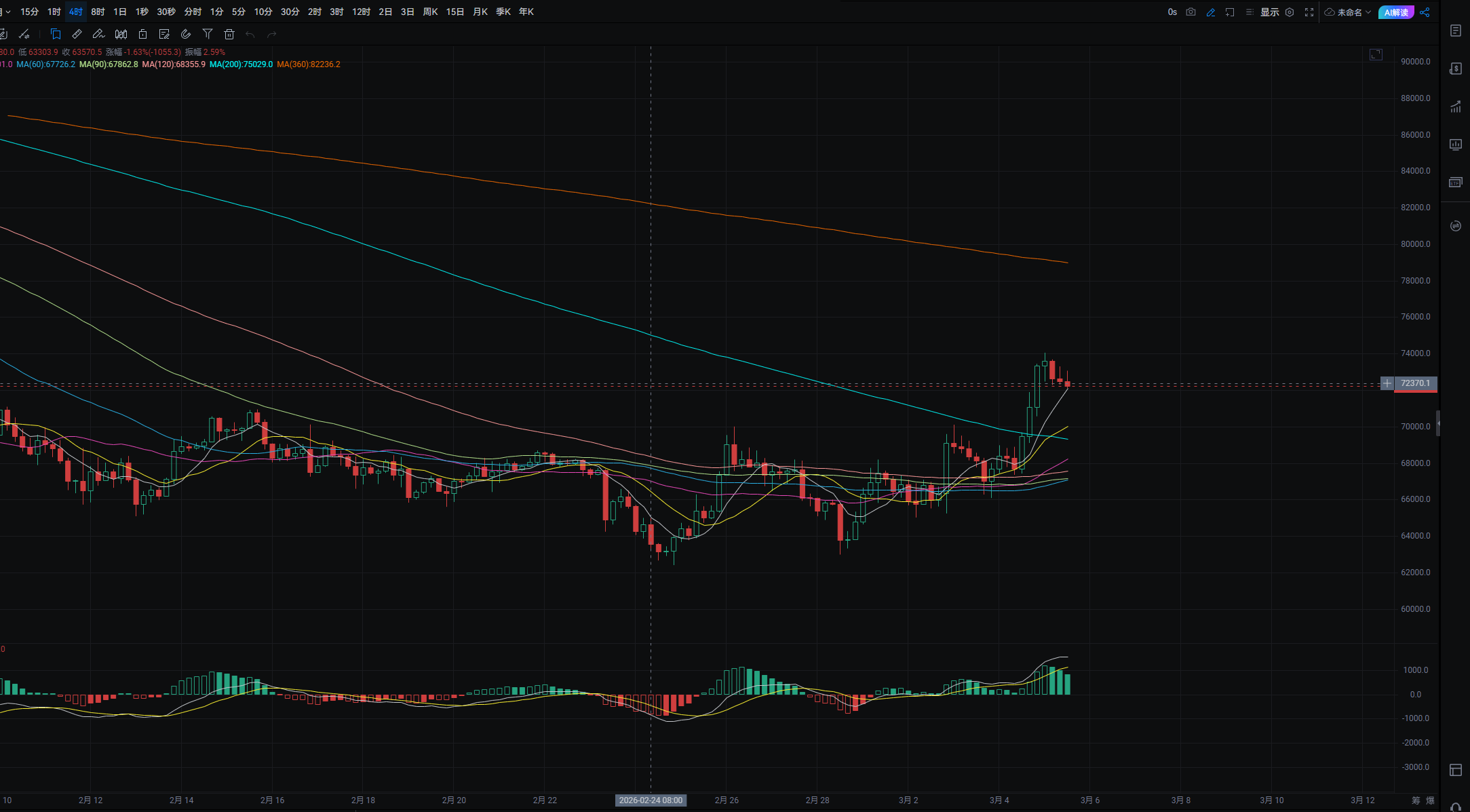This screenshot has width=1470, height=812.
Task: Click the candlestick chart style icon
Action: (121, 35)
